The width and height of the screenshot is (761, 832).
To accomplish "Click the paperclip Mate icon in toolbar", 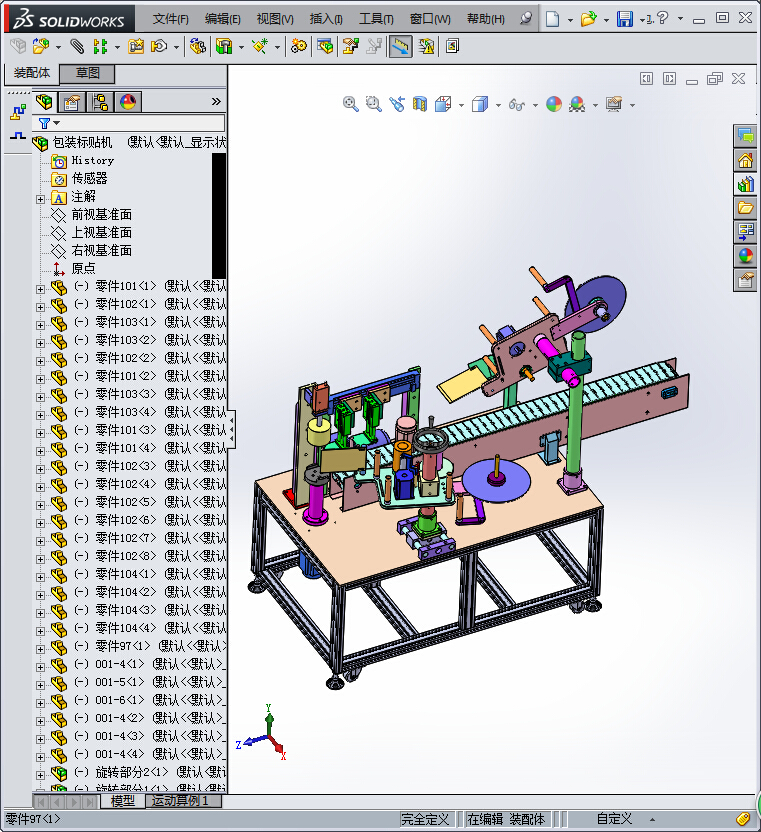I will 77,47.
